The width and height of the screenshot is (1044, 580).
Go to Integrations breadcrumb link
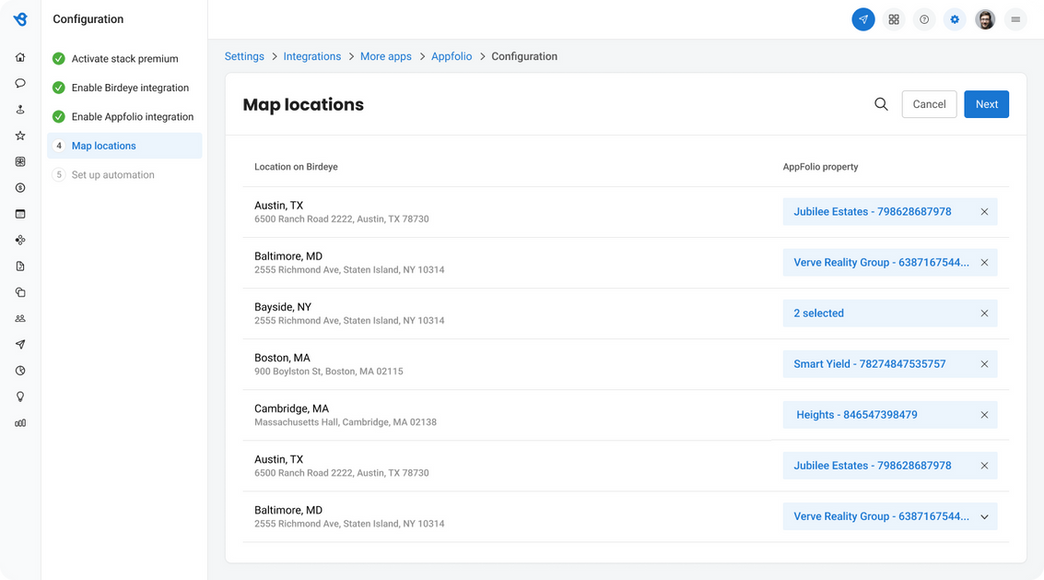click(312, 57)
